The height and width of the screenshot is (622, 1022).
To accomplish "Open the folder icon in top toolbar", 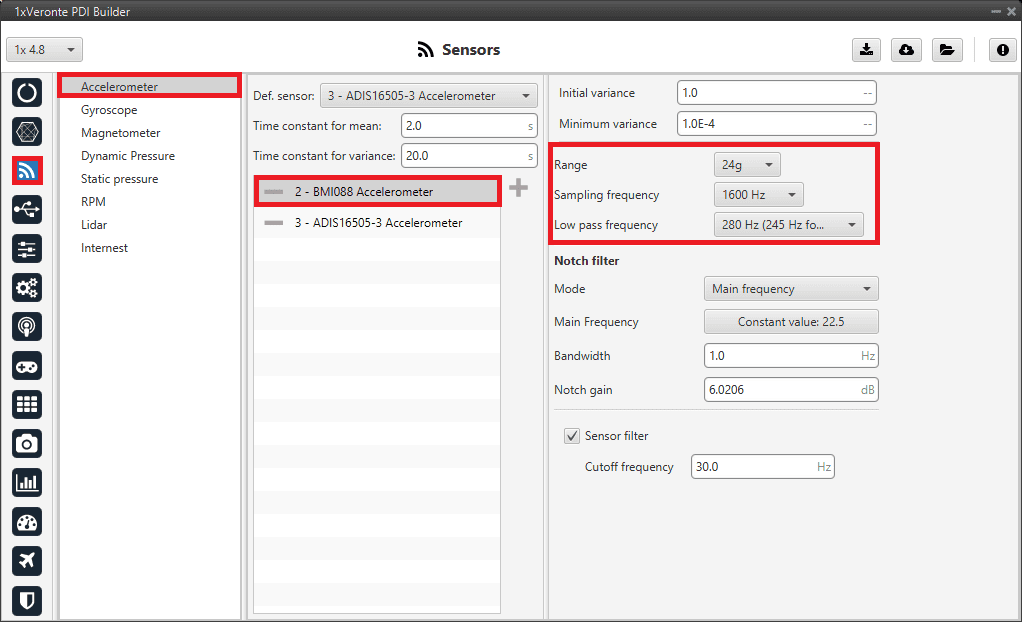I will coord(946,50).
